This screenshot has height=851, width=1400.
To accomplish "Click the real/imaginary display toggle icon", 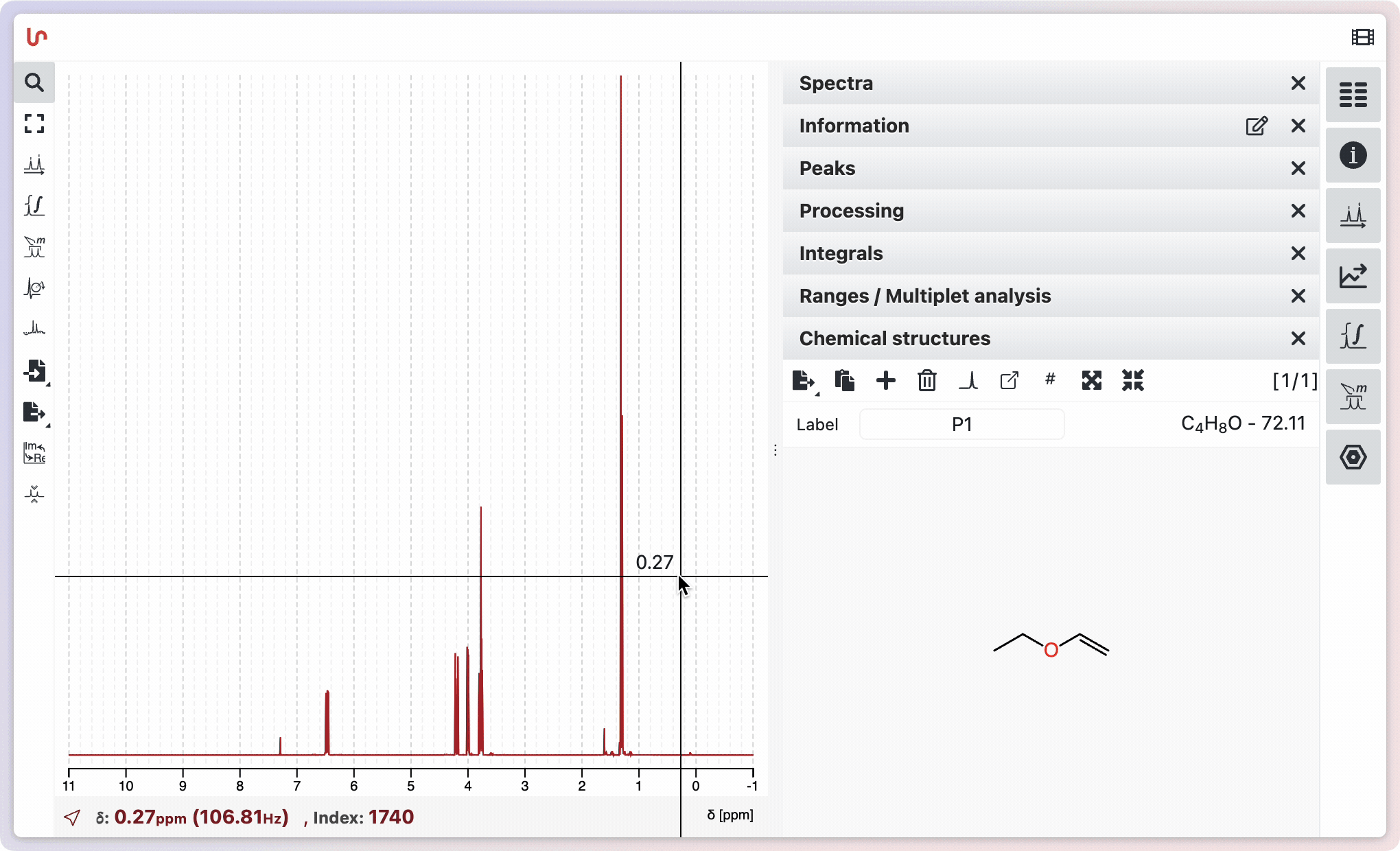I will pyautogui.click(x=34, y=453).
